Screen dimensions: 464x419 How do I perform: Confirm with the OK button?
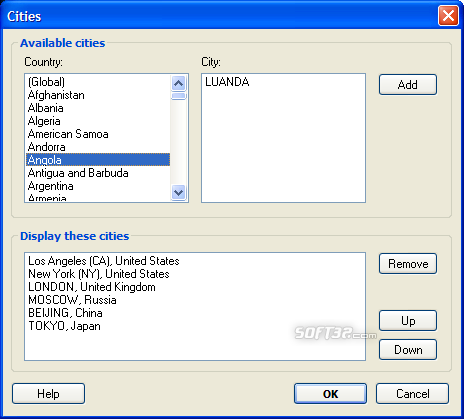(x=330, y=394)
